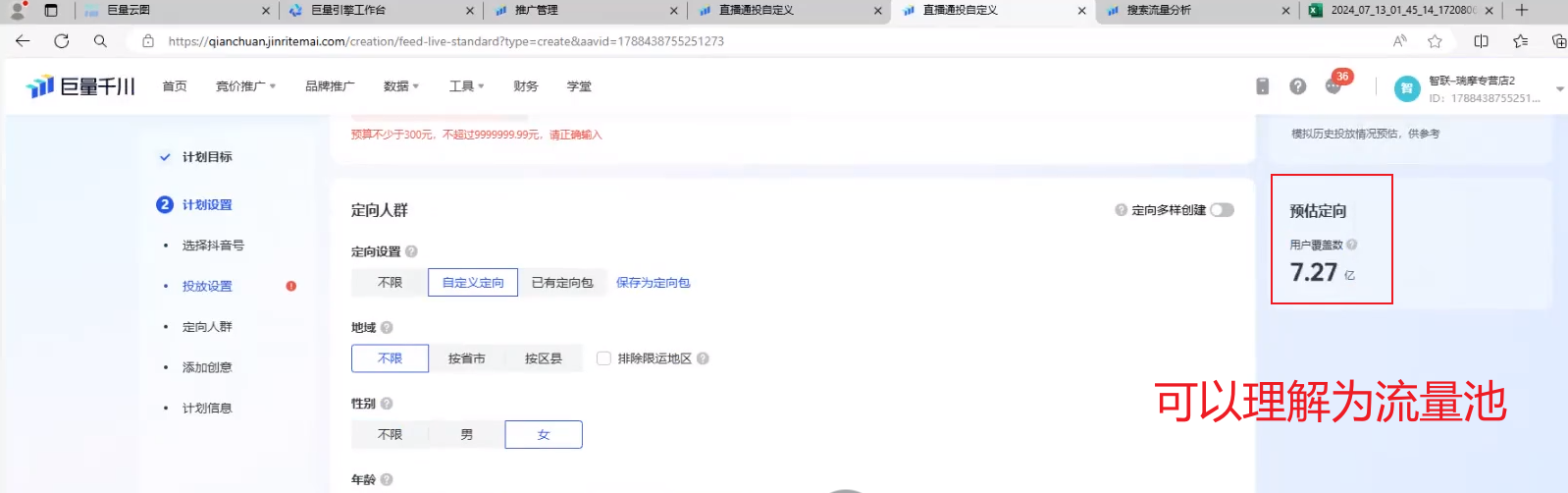Viewport: 1568px width, 493px height.
Task: Switch to the 搜索流量分析 browser tab
Action: [1158, 11]
